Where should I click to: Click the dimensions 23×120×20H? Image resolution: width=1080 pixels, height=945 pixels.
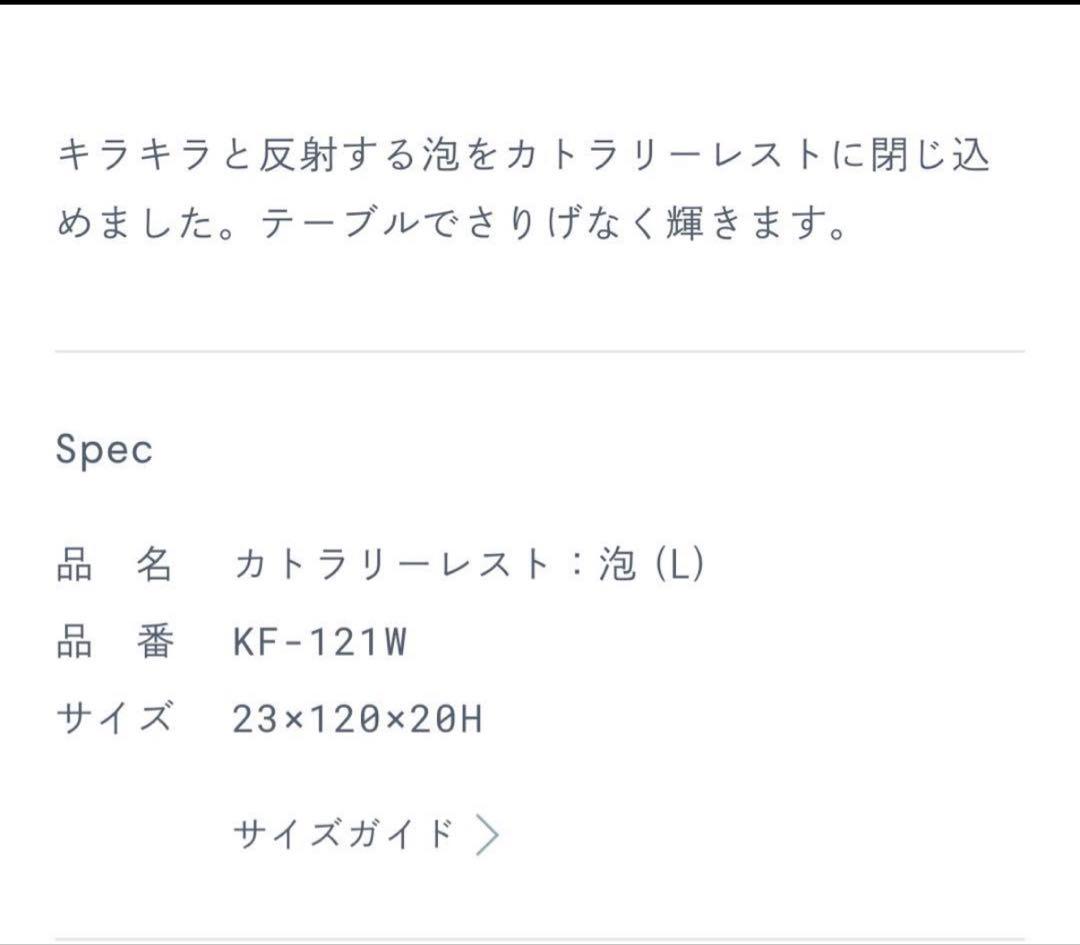point(357,719)
